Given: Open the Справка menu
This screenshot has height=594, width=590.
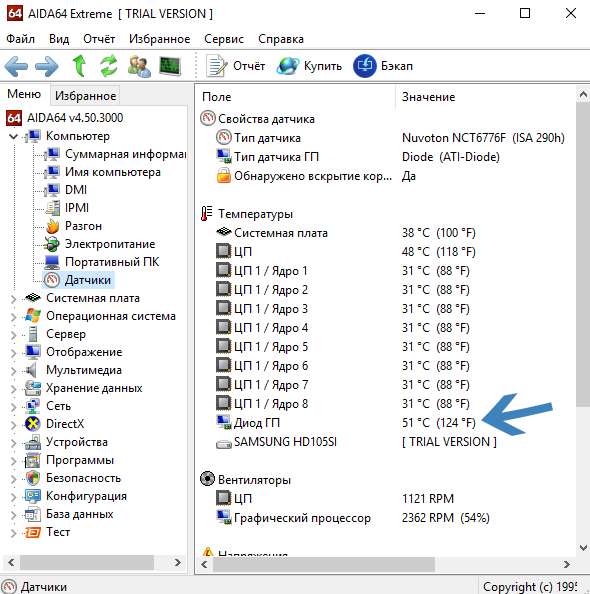Looking at the screenshot, I should (281, 39).
